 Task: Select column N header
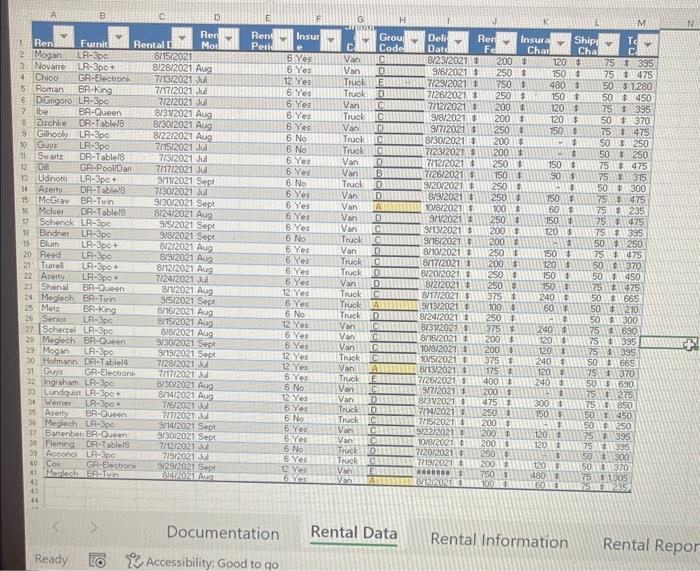click(690, 24)
